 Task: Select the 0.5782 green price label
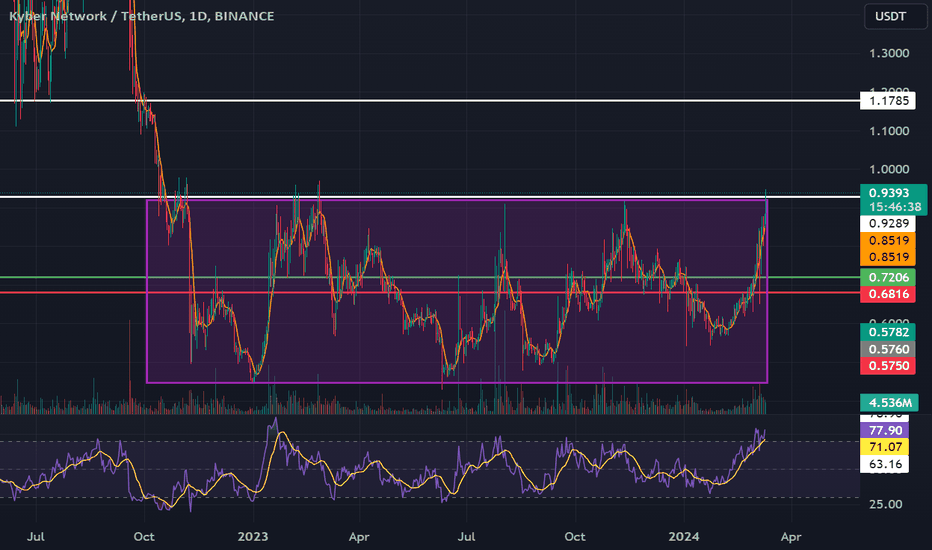coord(889,332)
